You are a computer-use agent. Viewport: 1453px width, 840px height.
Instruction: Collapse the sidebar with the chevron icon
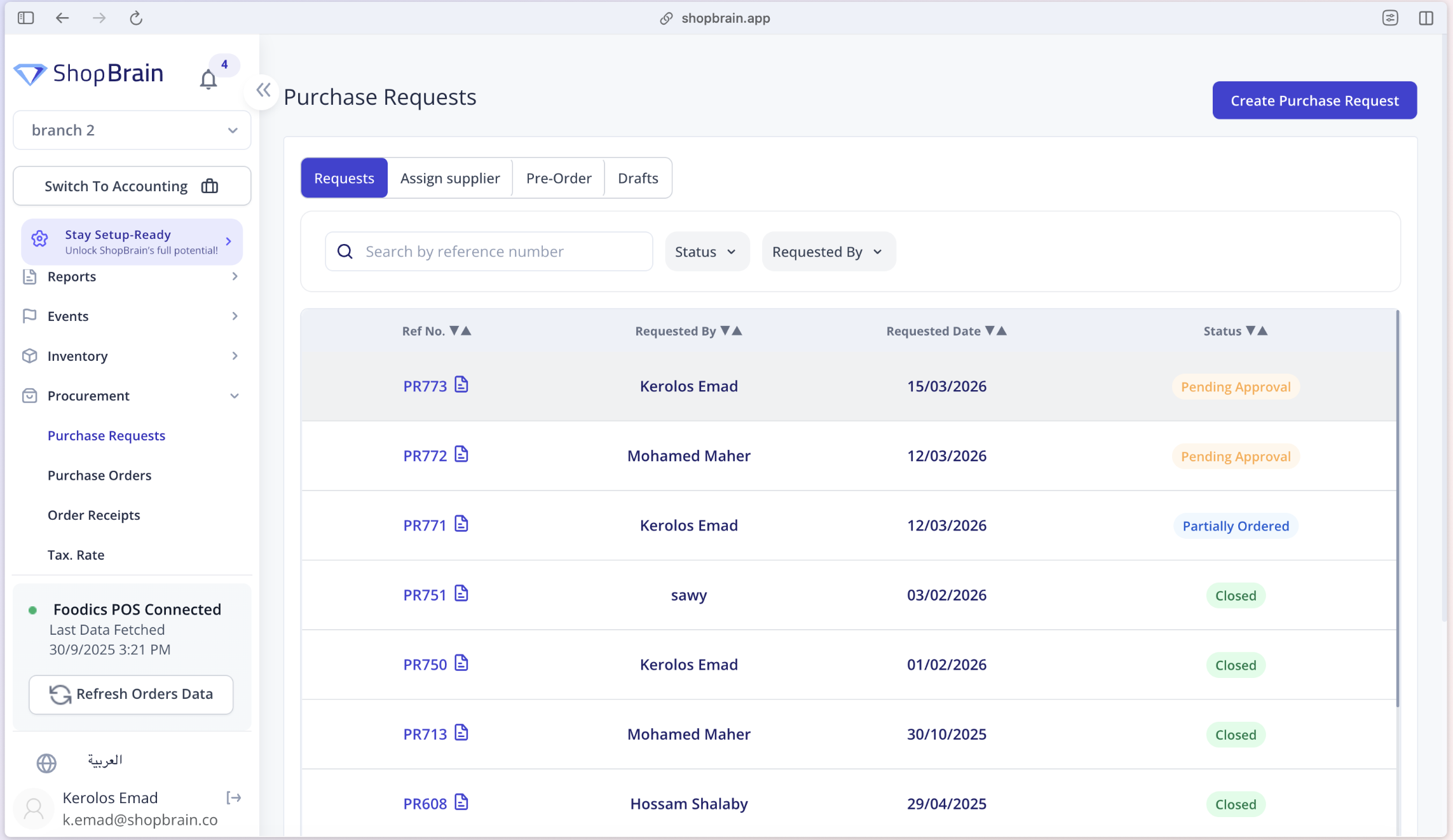click(x=263, y=90)
